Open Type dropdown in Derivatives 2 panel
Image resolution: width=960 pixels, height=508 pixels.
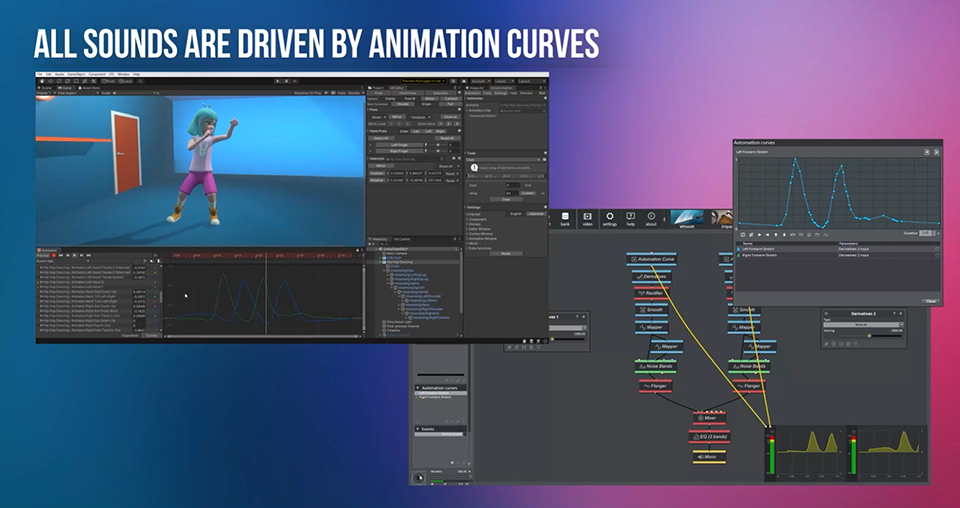click(863, 325)
